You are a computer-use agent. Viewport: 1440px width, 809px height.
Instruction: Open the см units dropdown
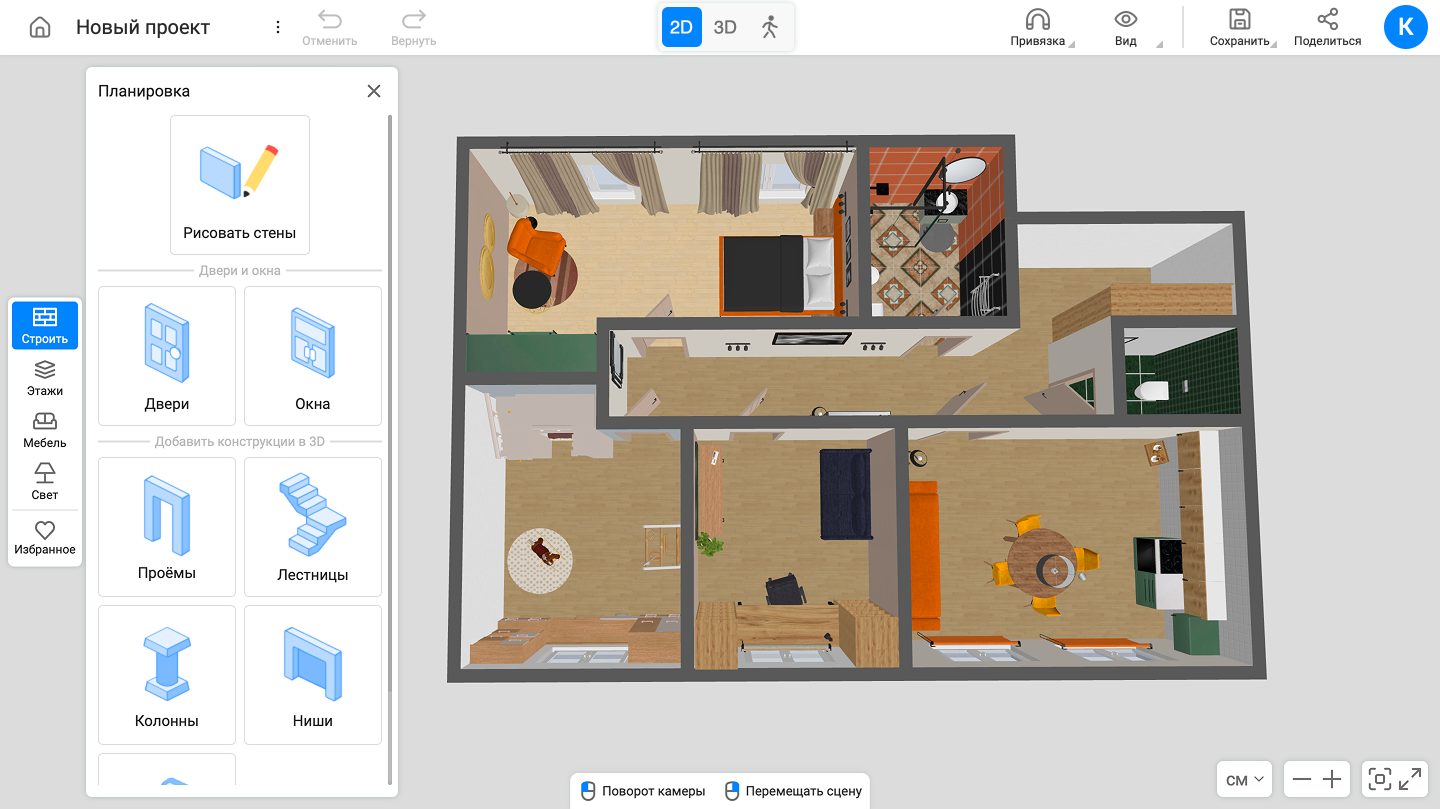click(1245, 780)
